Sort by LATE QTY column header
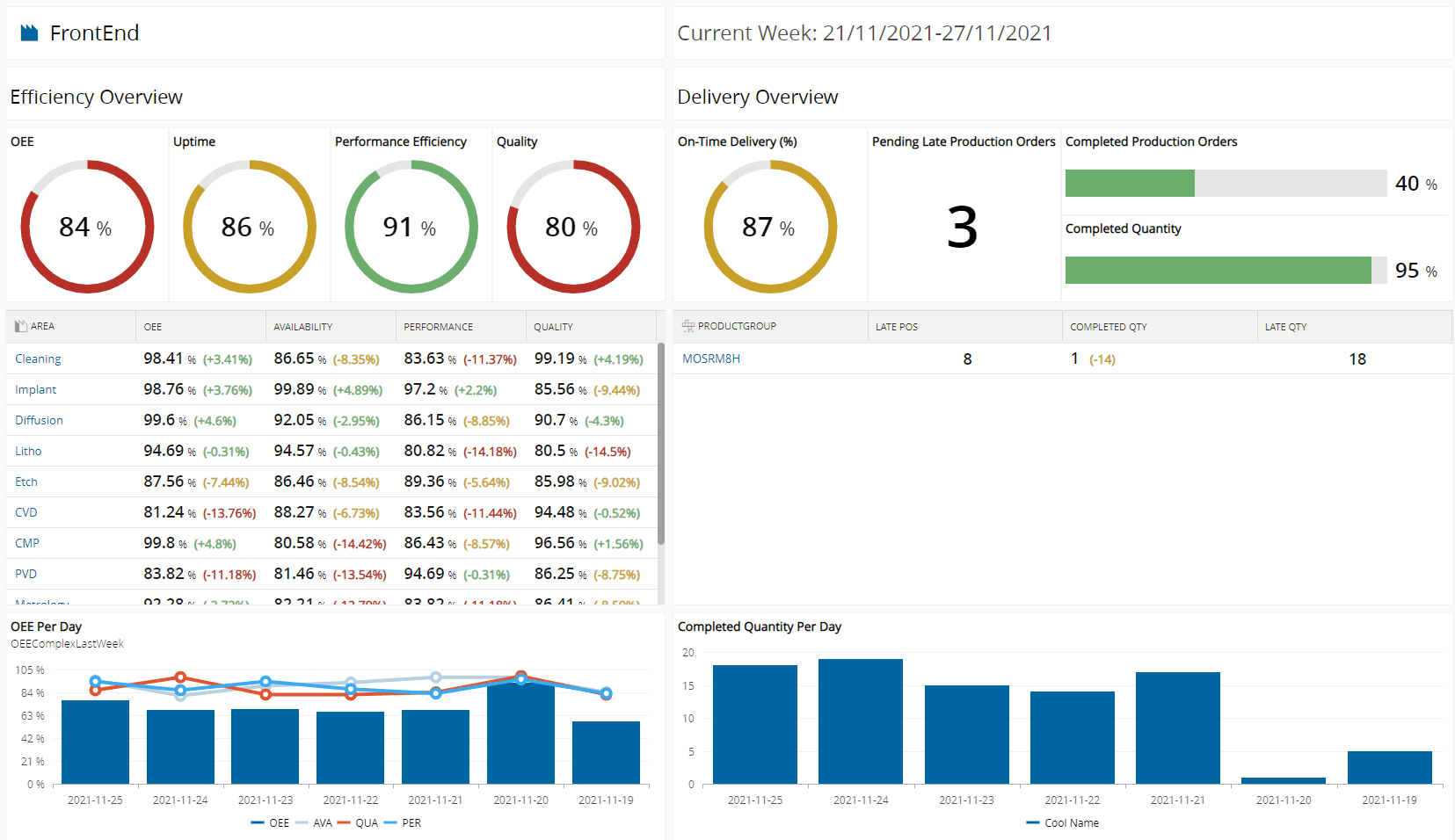This screenshot has height=840, width=1455. tap(1285, 327)
